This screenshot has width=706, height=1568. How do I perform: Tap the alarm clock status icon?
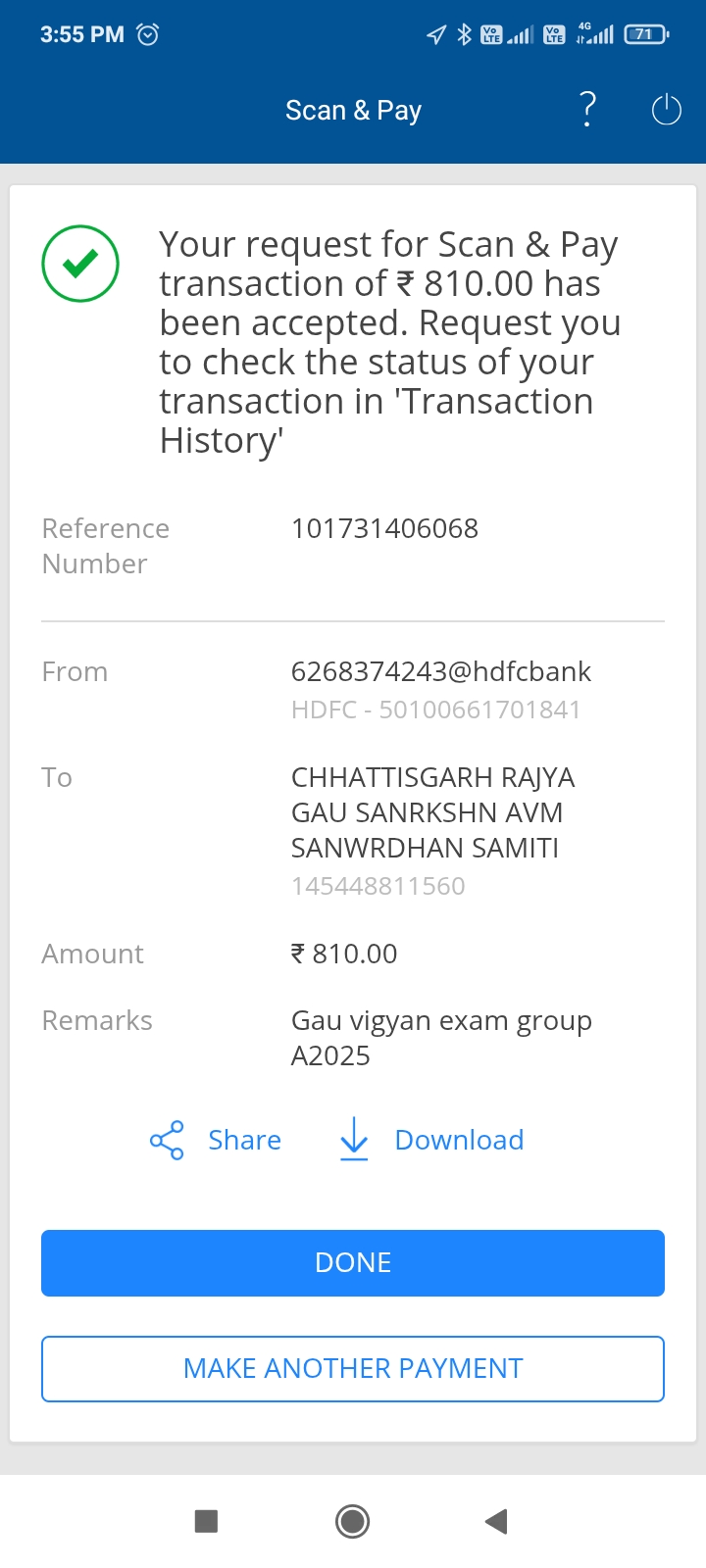[x=148, y=34]
